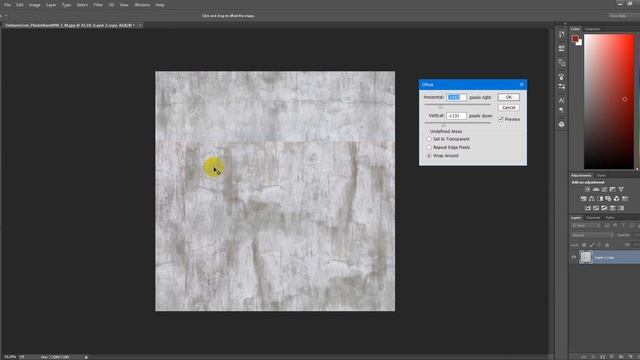Open the collapsed Clone Source panel icon

(x=562, y=62)
